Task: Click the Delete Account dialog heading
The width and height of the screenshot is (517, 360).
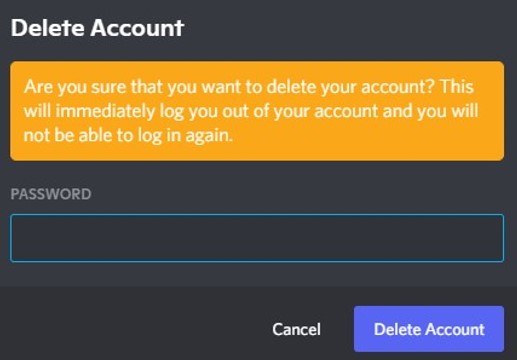Action: point(97,28)
